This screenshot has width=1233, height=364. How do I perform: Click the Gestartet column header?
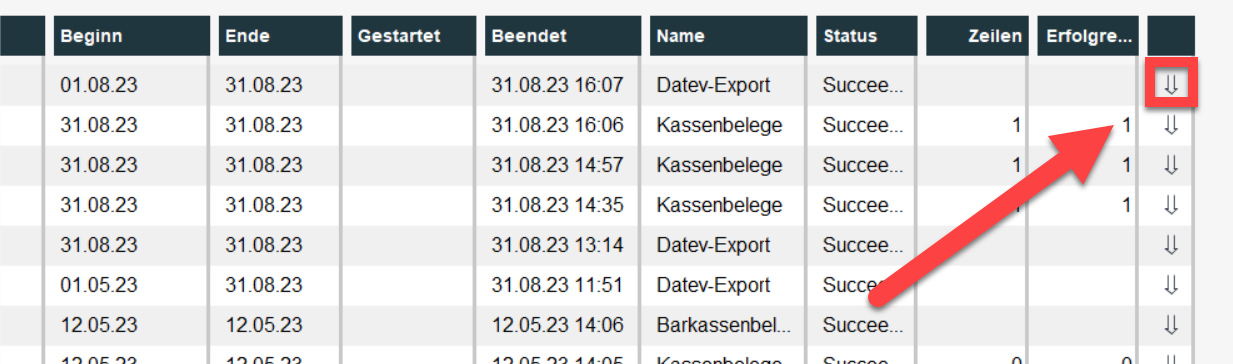412,36
